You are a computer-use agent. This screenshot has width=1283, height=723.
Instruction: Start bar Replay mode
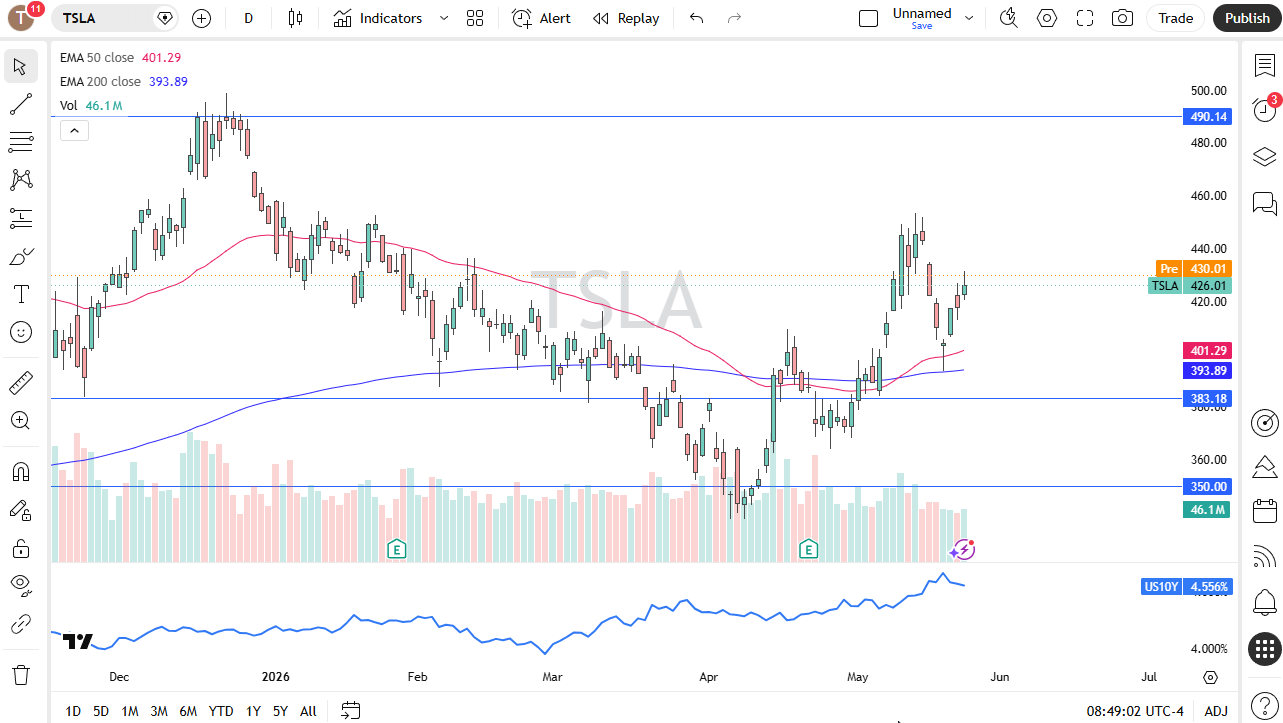coord(626,18)
